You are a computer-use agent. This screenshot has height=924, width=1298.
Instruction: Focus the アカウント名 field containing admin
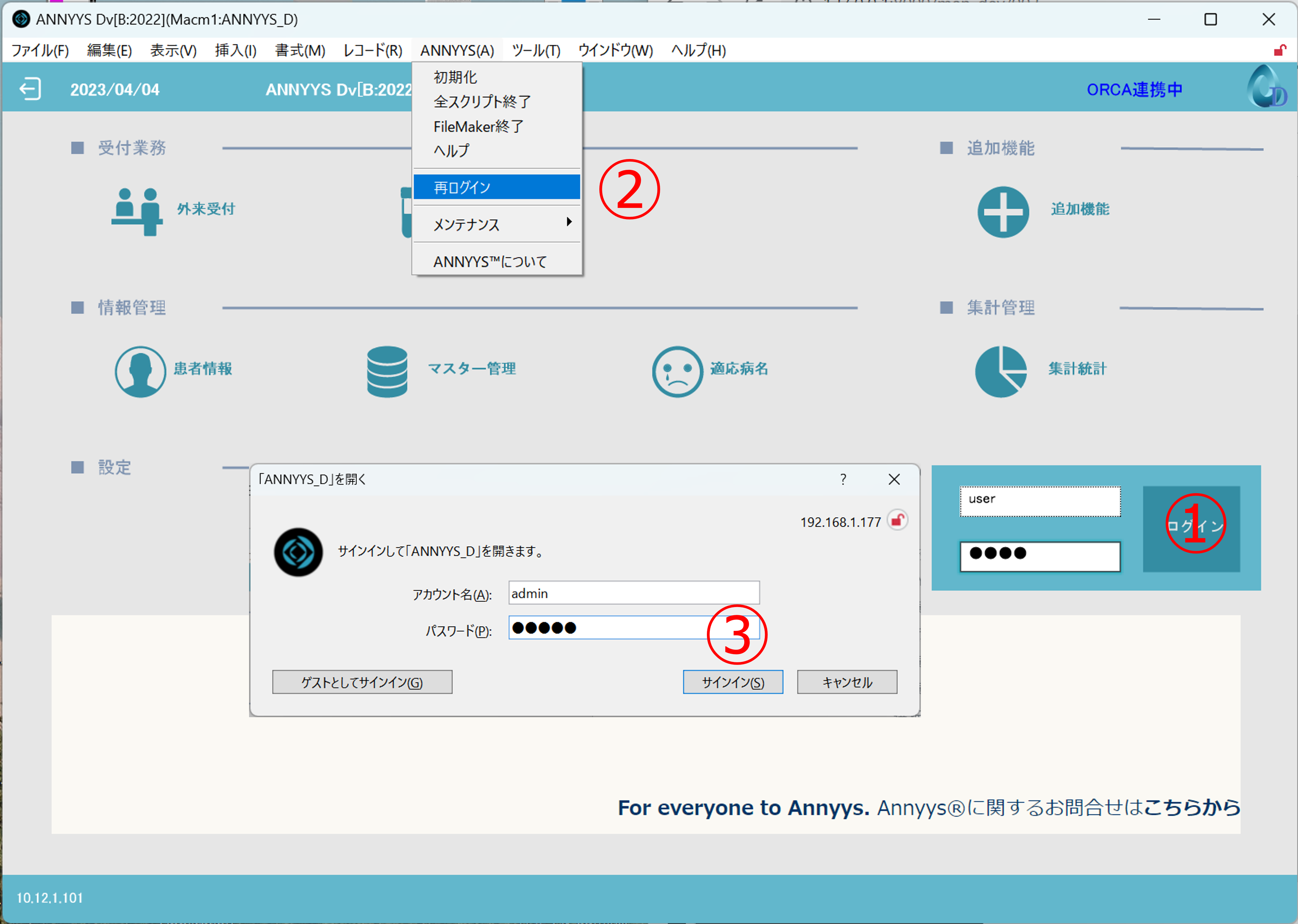click(634, 593)
